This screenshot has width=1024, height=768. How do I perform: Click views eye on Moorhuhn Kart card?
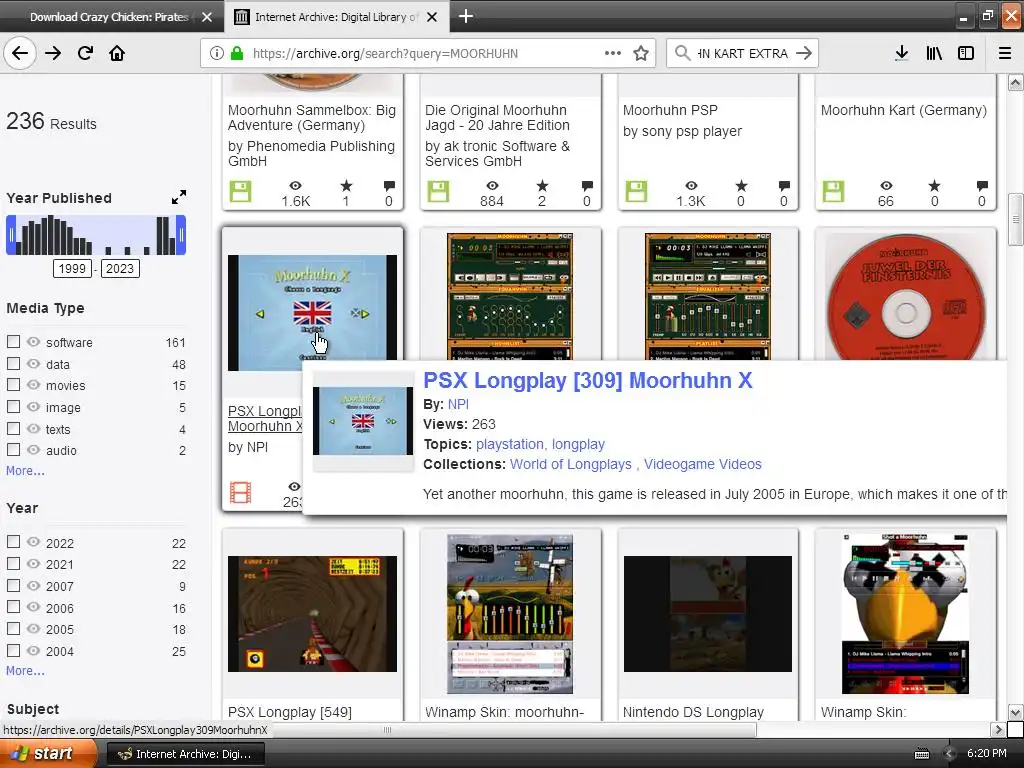tap(886, 186)
